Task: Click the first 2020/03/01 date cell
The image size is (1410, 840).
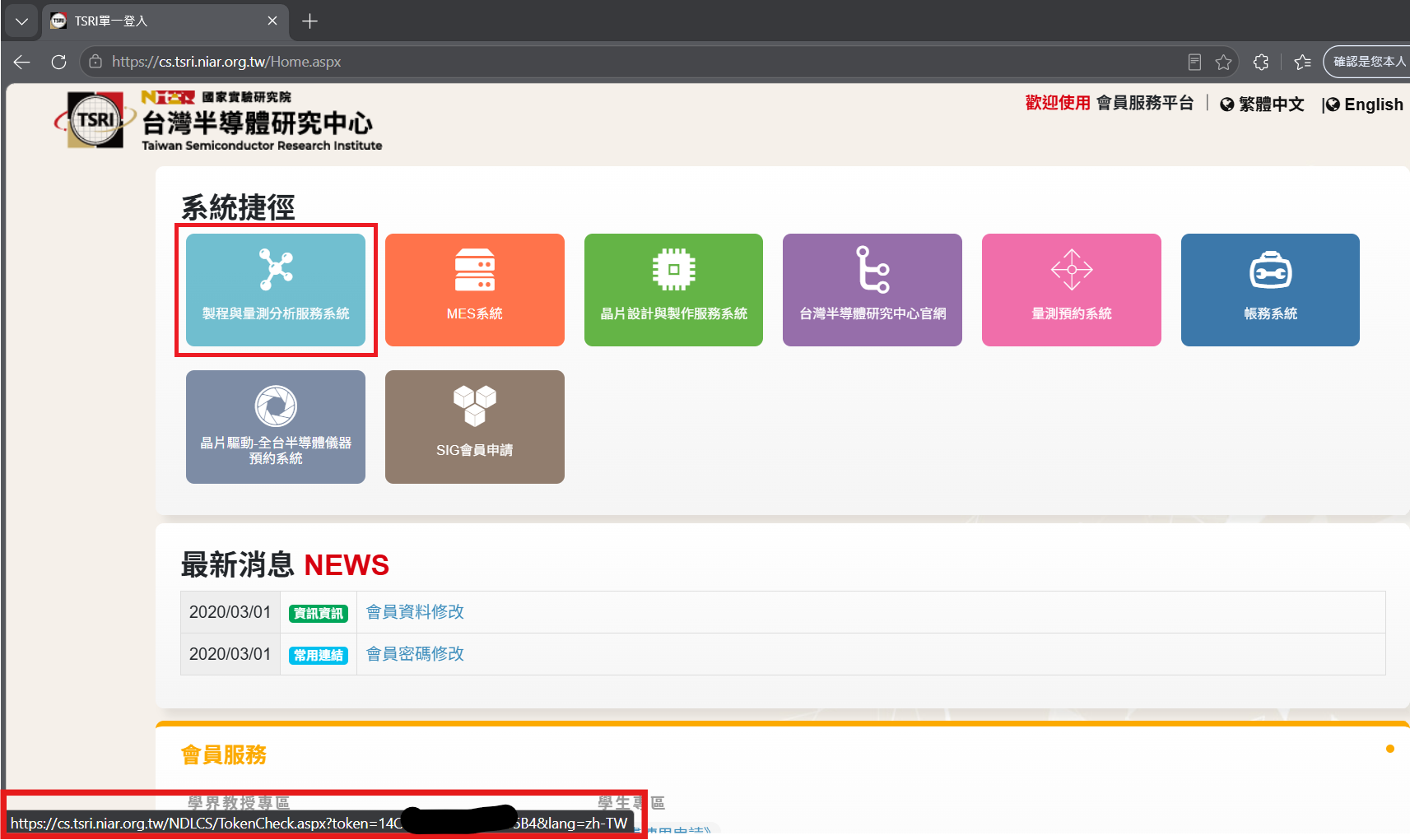Action: click(230, 612)
